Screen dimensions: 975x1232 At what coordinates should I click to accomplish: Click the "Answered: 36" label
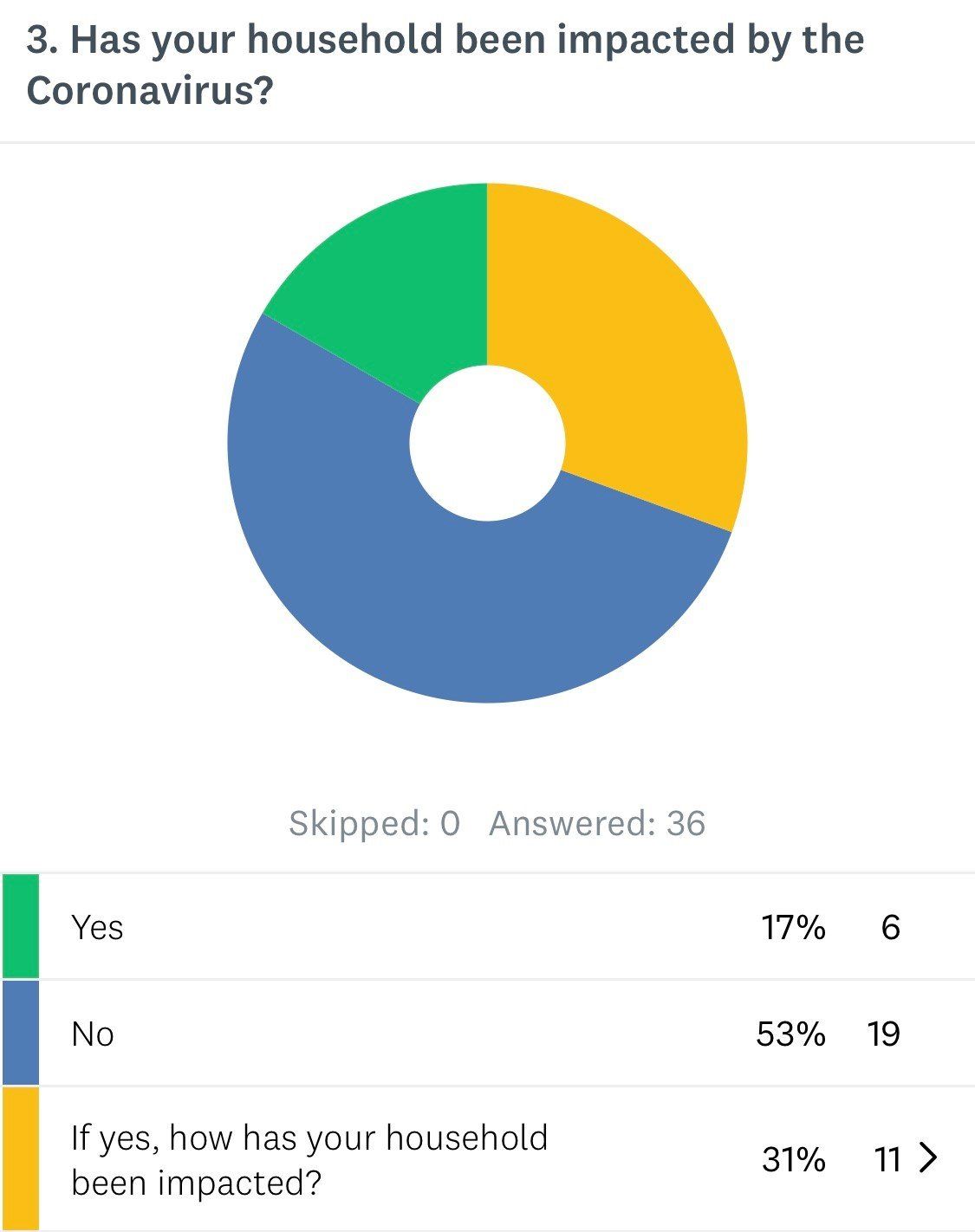pyautogui.click(x=597, y=823)
